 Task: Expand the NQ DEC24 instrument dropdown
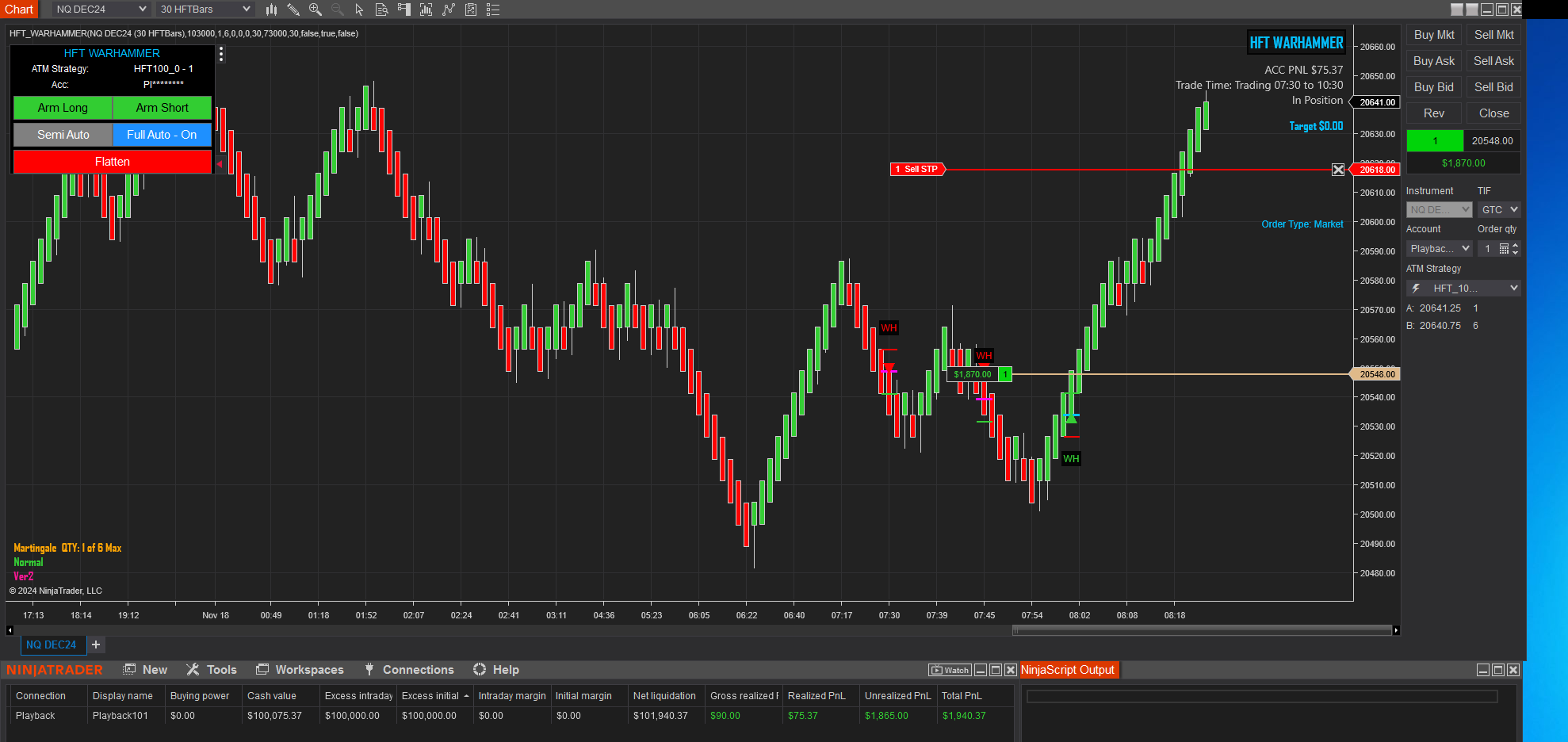point(101,10)
